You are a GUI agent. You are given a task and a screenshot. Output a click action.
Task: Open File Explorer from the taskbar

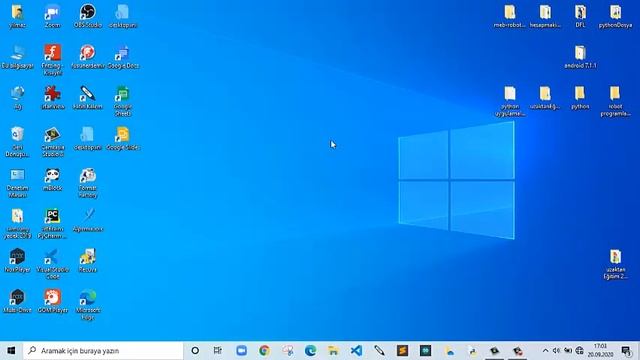coord(333,351)
